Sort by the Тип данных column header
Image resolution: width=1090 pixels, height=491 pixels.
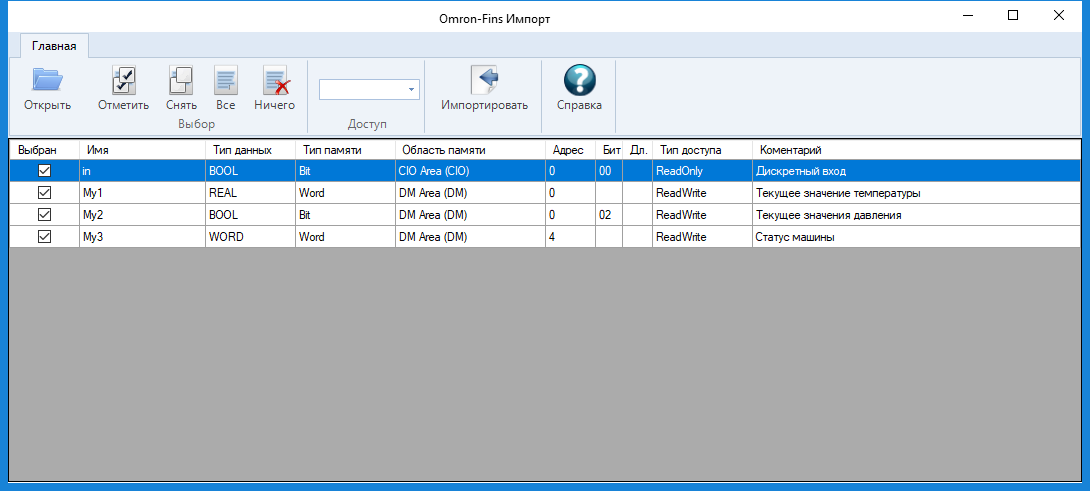[250, 150]
